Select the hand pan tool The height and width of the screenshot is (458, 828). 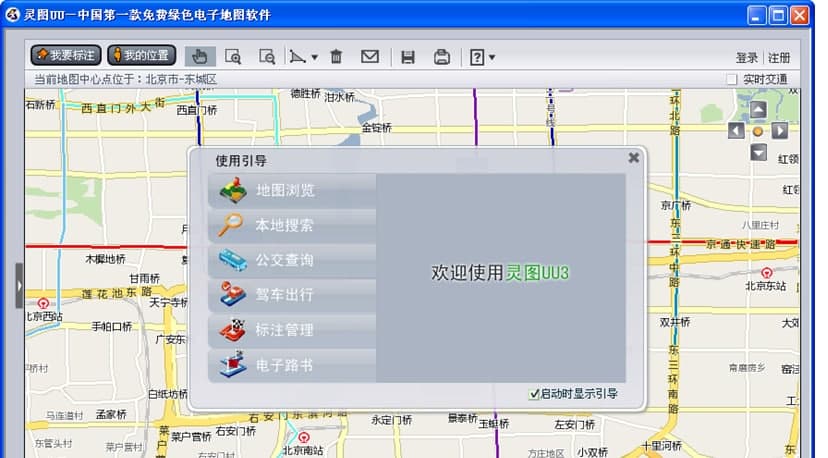[200, 56]
